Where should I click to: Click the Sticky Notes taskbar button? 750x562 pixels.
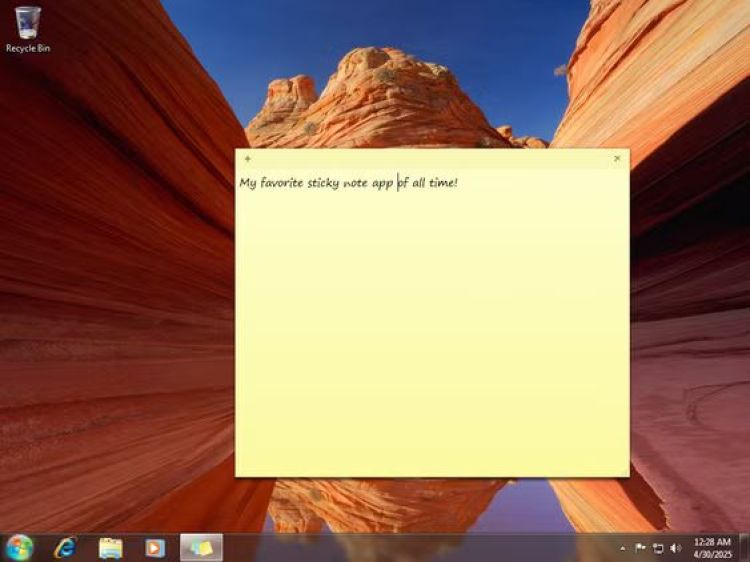201,547
